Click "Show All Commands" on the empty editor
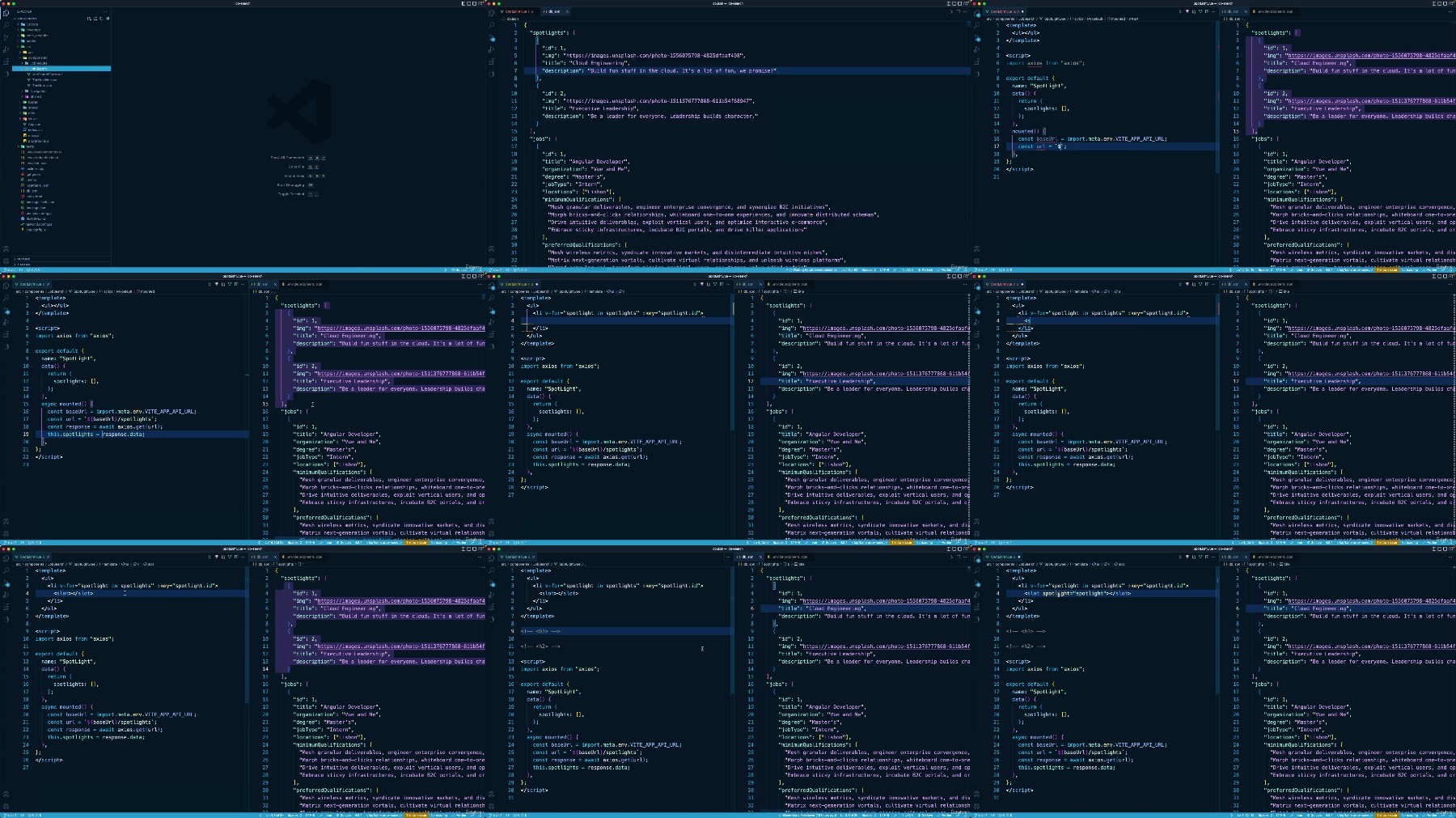1456x818 pixels. pos(288,158)
